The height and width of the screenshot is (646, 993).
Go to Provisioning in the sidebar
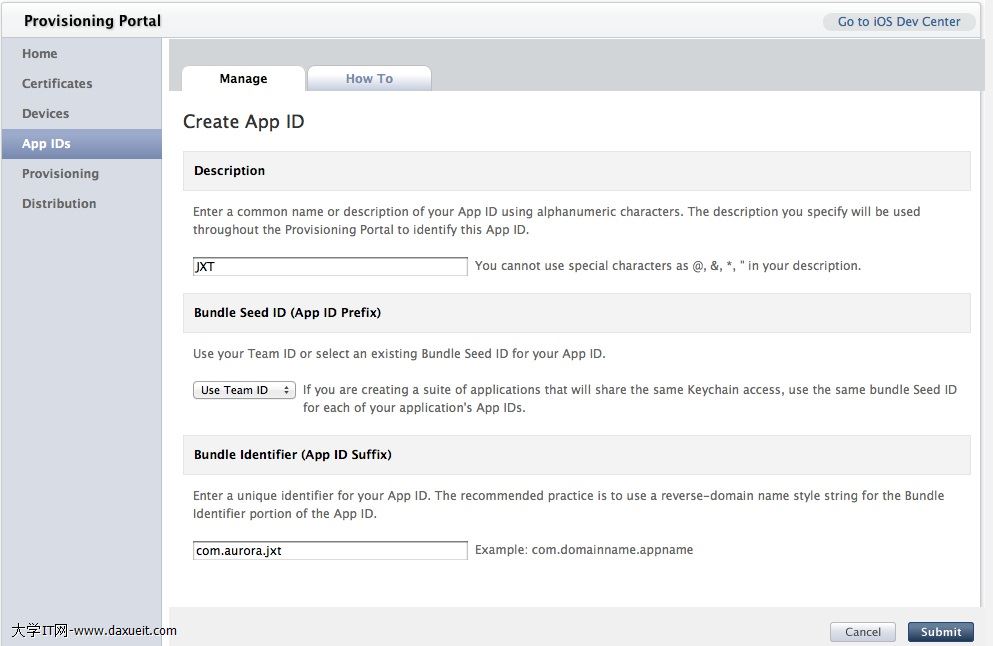click(x=60, y=174)
